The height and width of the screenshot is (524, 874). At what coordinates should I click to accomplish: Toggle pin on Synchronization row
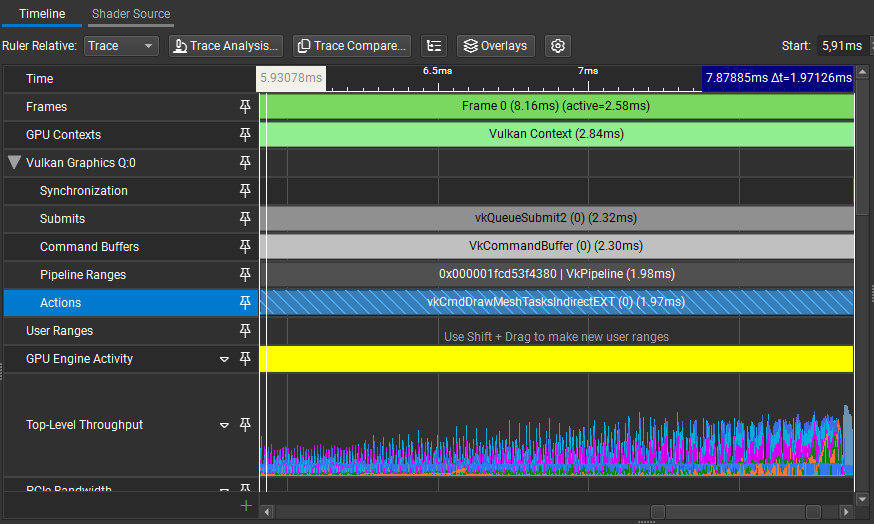click(245, 191)
